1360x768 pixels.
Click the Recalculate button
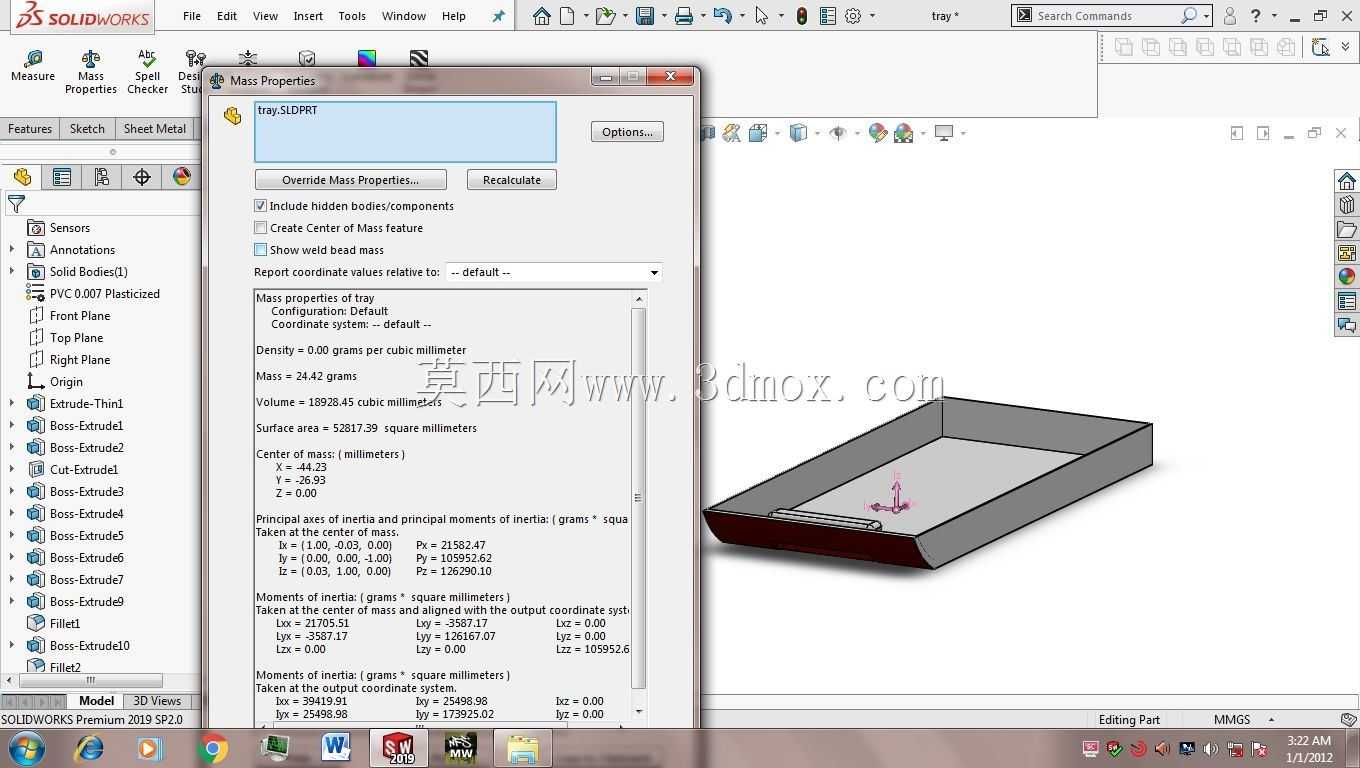(x=512, y=180)
